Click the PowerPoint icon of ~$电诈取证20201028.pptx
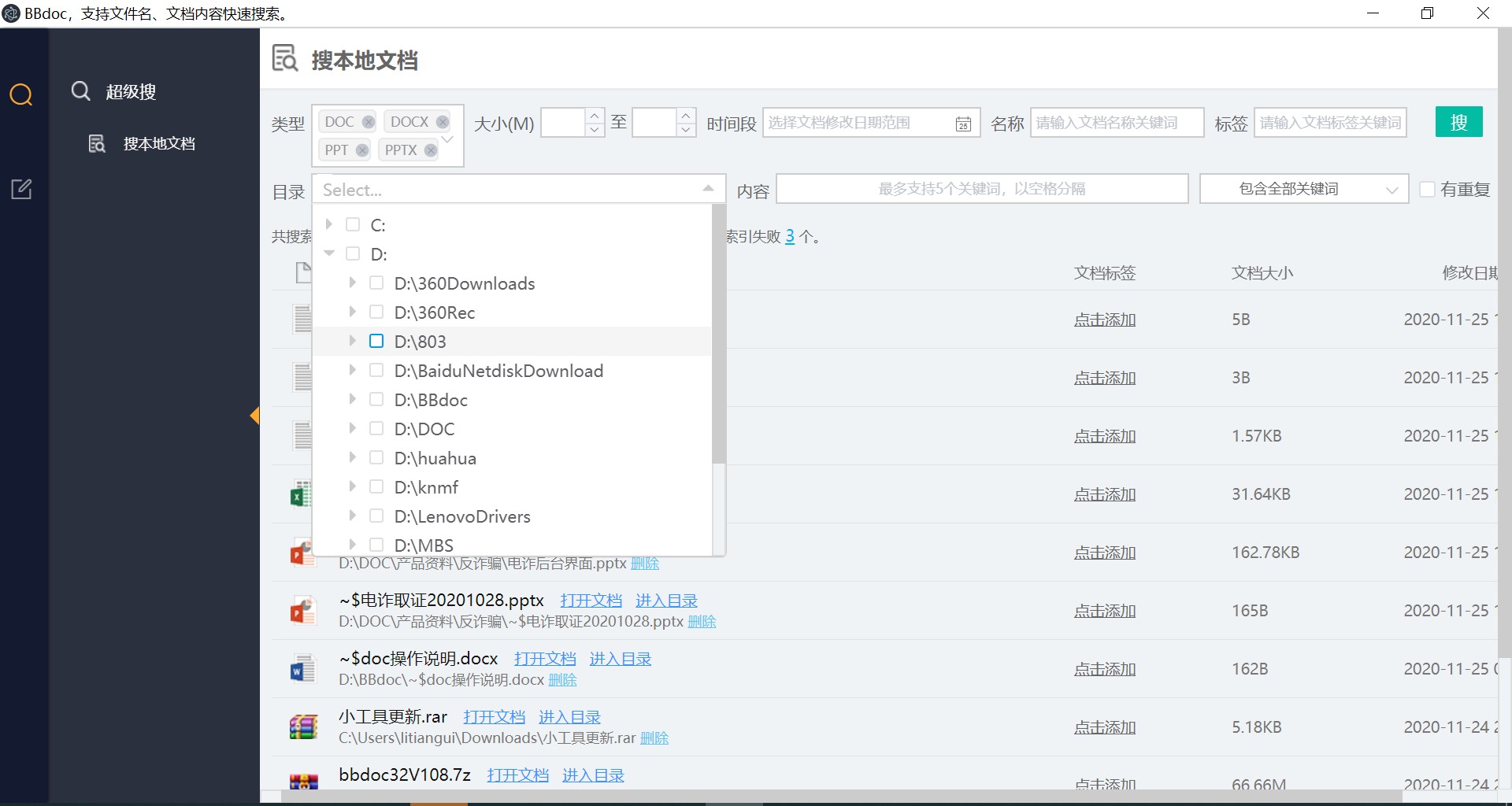 [x=302, y=610]
